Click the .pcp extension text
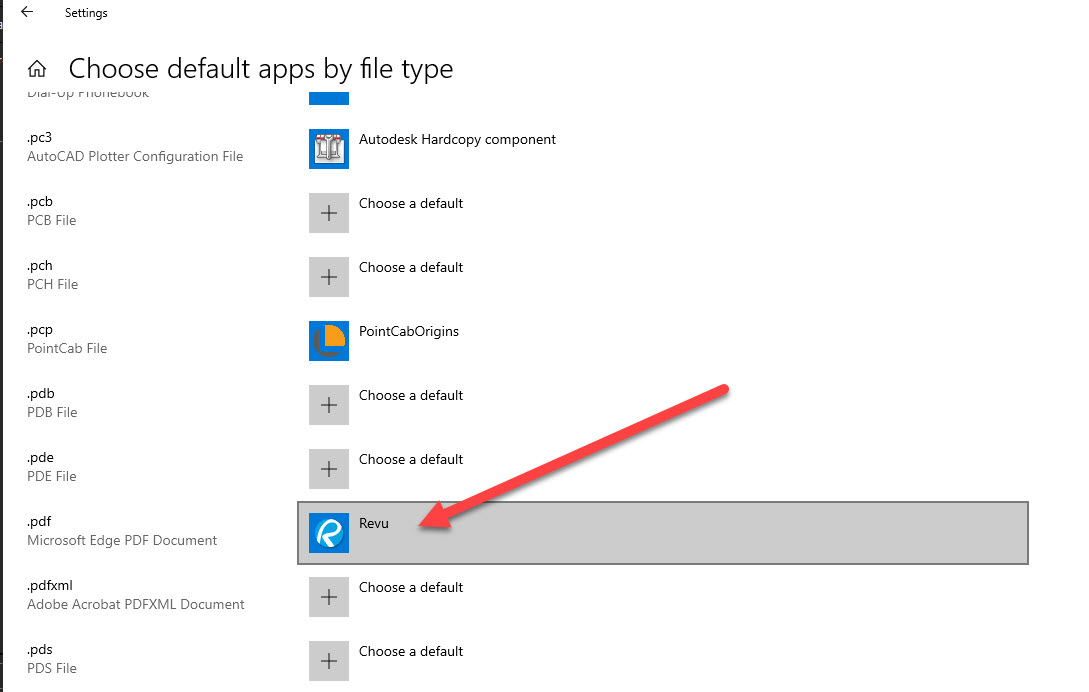The image size is (1089, 692). [x=40, y=330]
